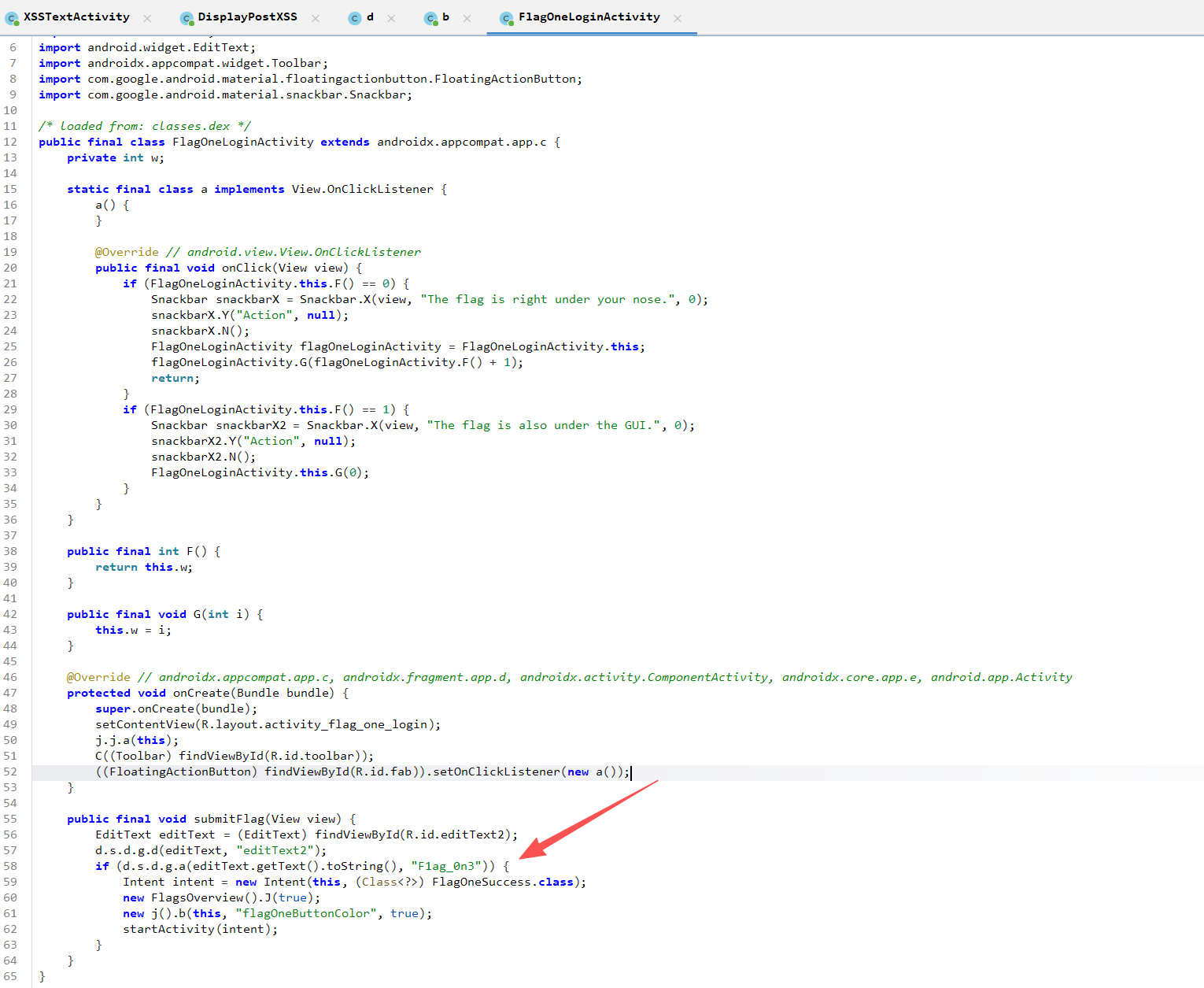1204x988 pixels.
Task: Select the FlagOneLoginActivity tab
Action: tap(589, 17)
